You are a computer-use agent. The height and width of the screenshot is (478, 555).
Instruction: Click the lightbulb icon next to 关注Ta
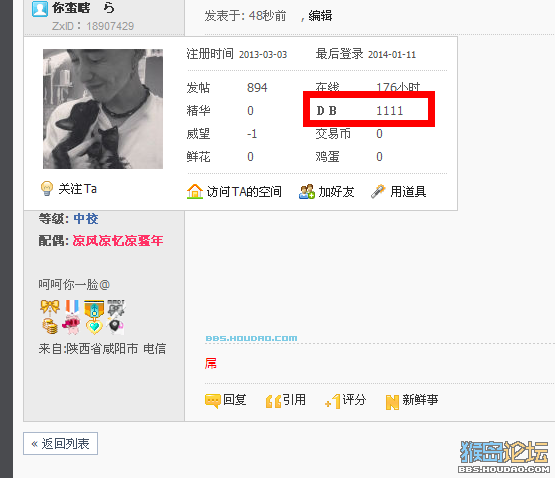47,188
